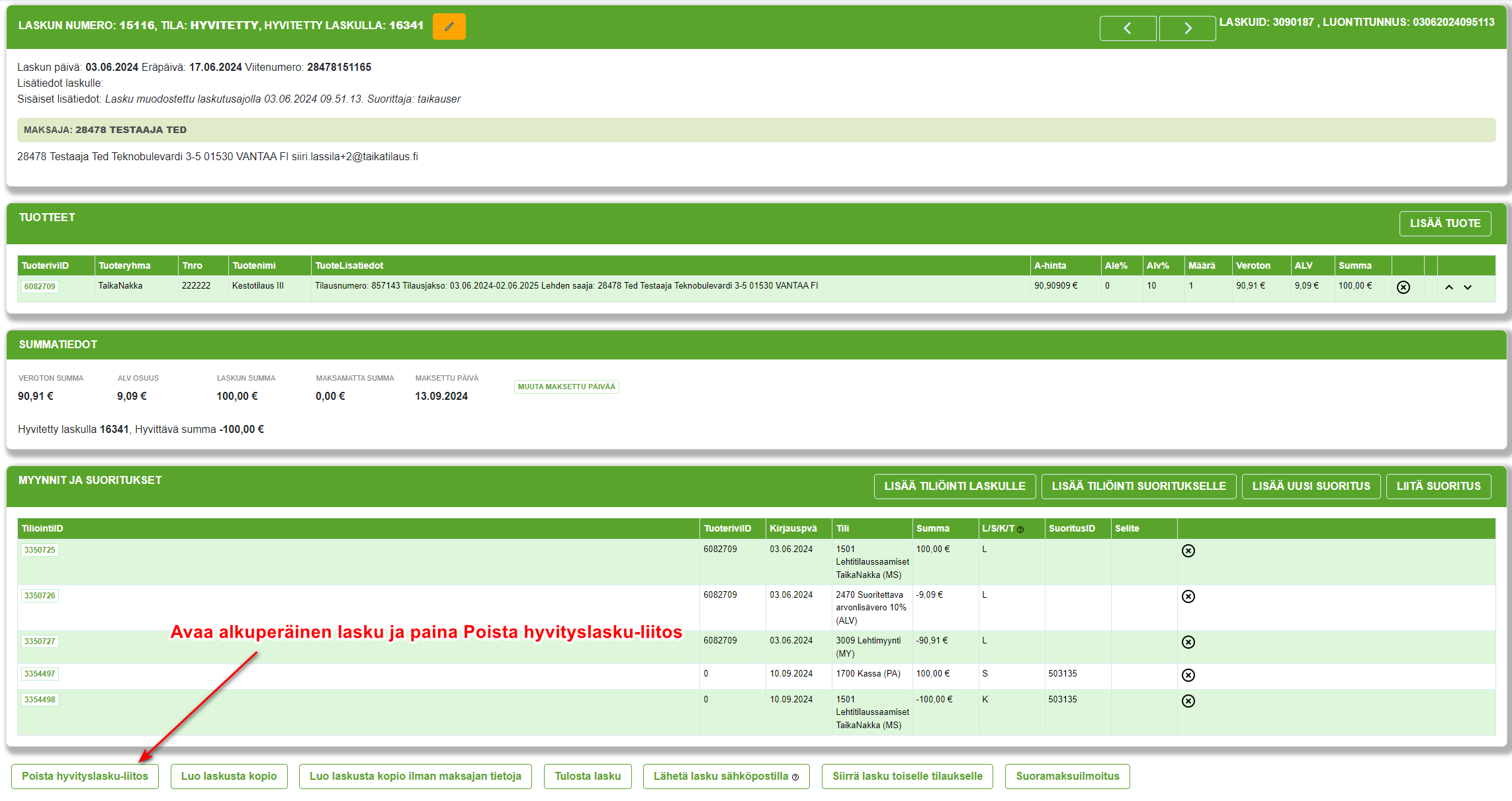Open posting ID 3350725 link

click(x=40, y=550)
